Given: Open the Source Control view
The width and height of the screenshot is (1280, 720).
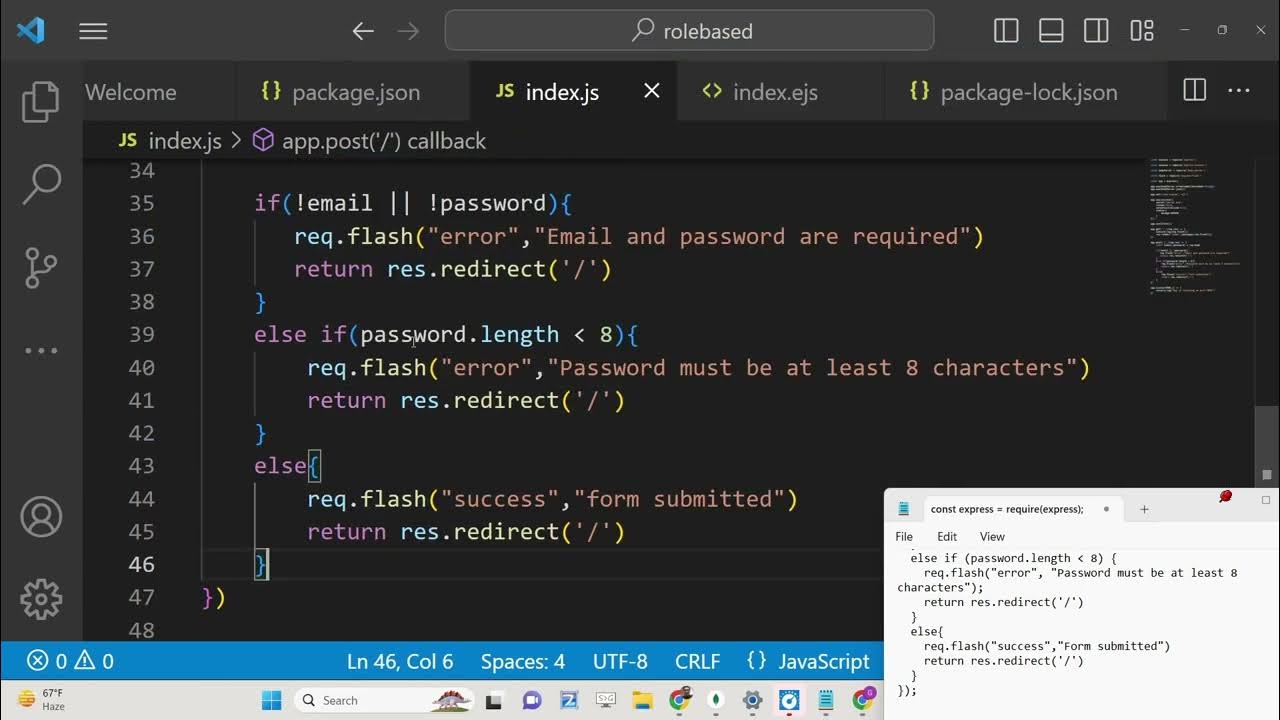Looking at the screenshot, I should click(41, 267).
